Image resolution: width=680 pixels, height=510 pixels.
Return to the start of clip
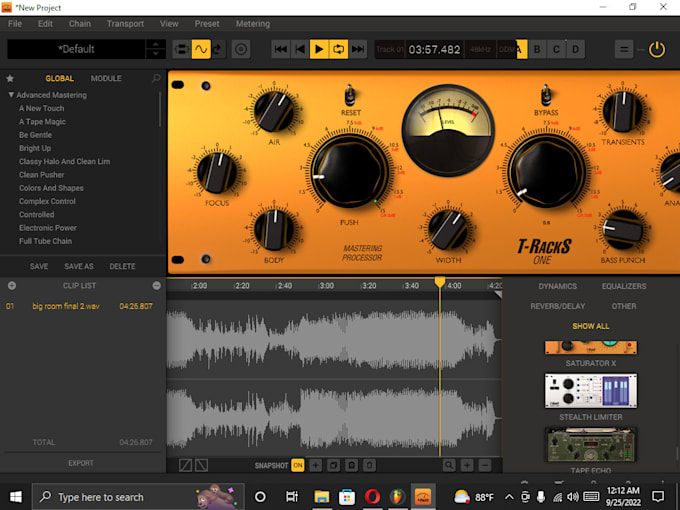(300, 49)
